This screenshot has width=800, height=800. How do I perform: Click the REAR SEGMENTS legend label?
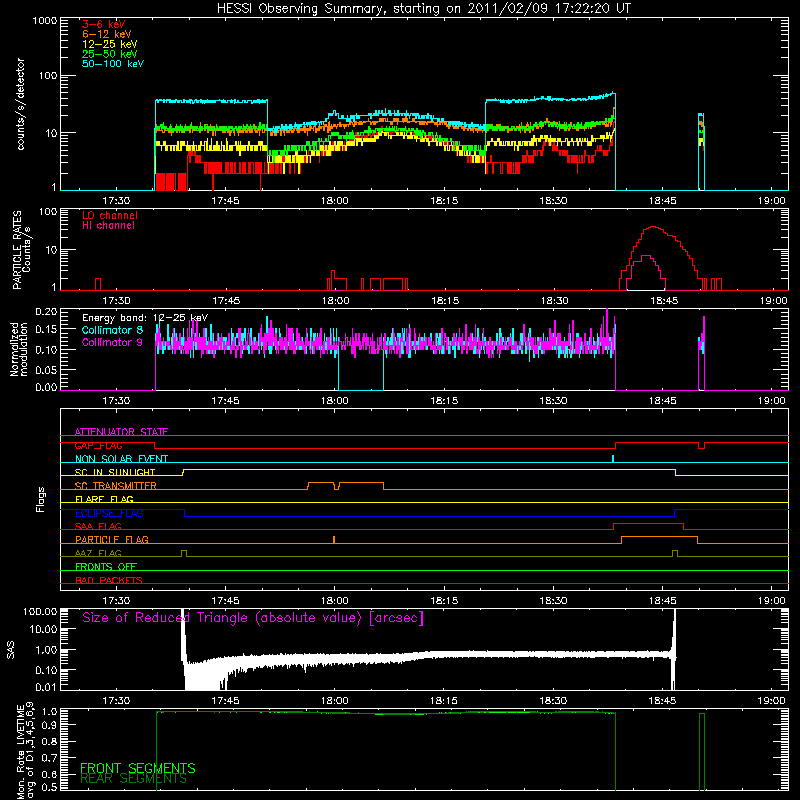(x=133, y=779)
